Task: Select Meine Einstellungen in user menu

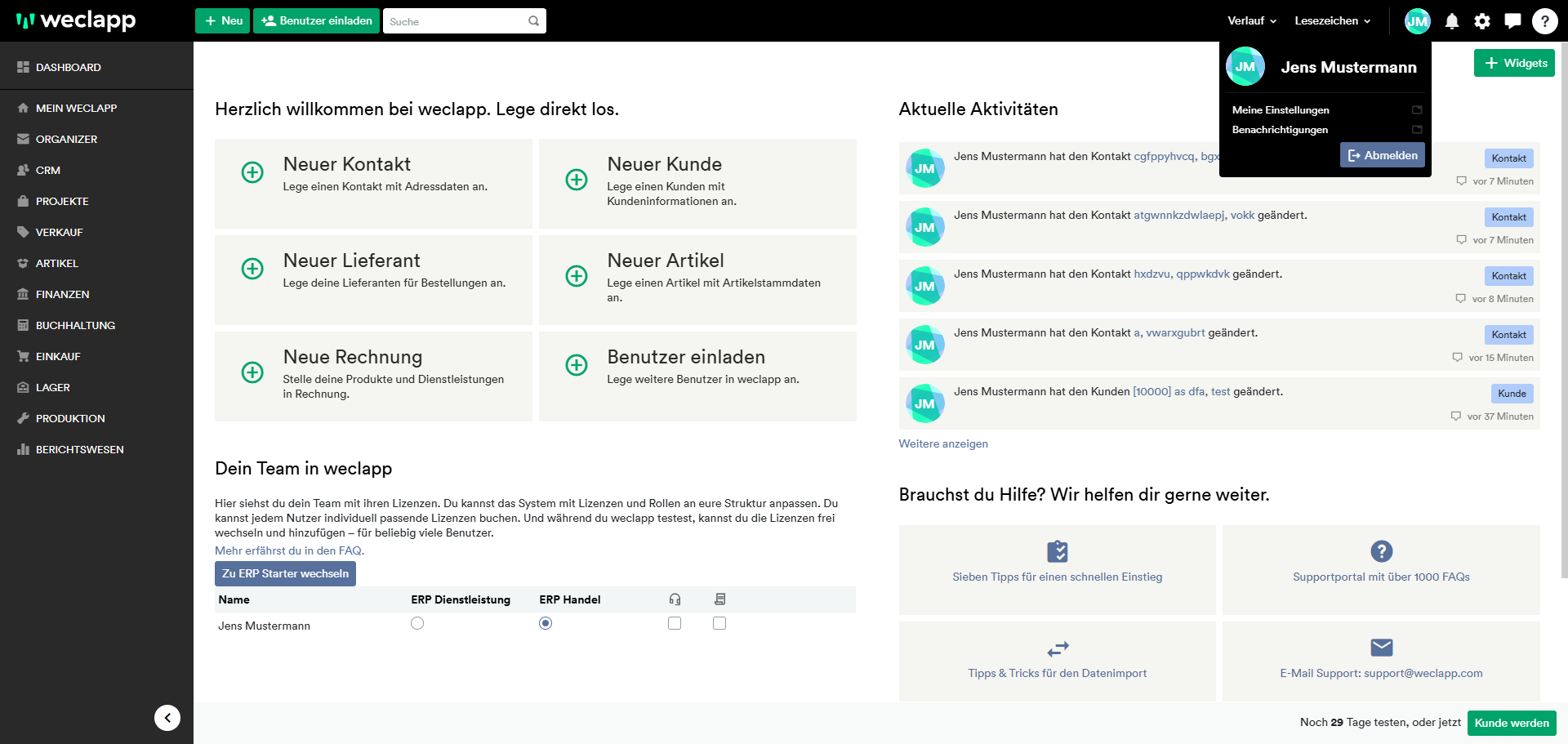Action: point(1281,110)
